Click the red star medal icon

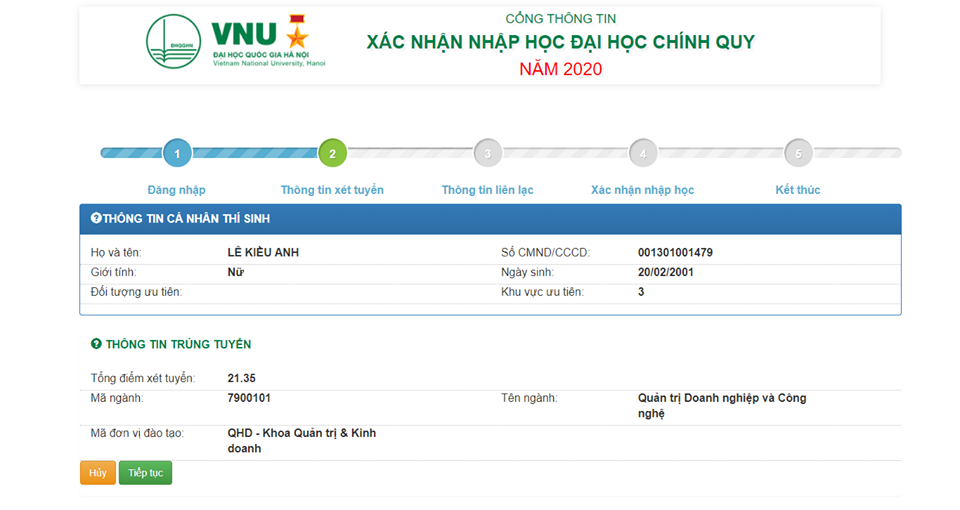click(298, 31)
